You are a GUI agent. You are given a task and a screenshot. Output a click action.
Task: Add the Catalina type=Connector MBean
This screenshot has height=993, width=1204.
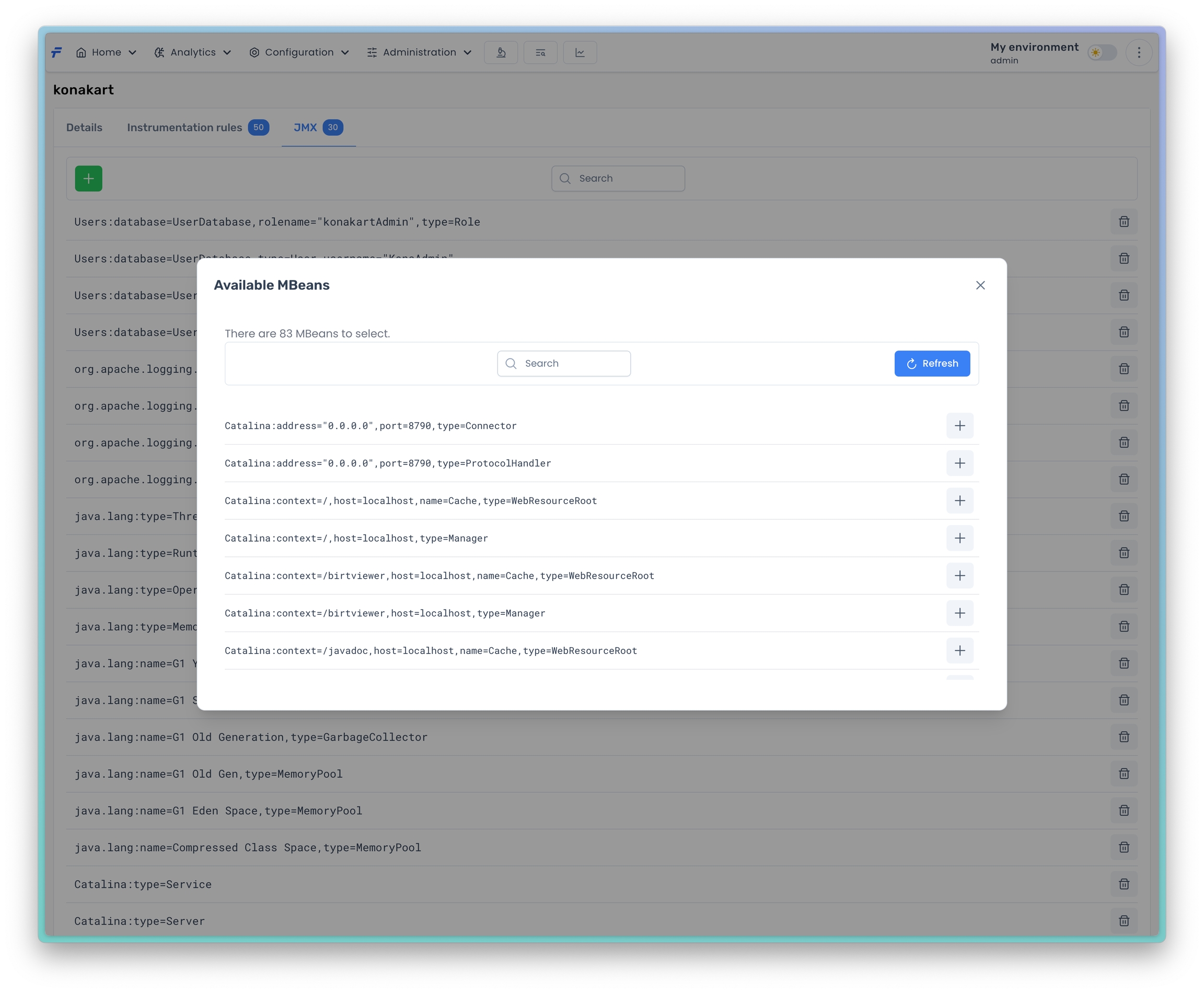(959, 426)
